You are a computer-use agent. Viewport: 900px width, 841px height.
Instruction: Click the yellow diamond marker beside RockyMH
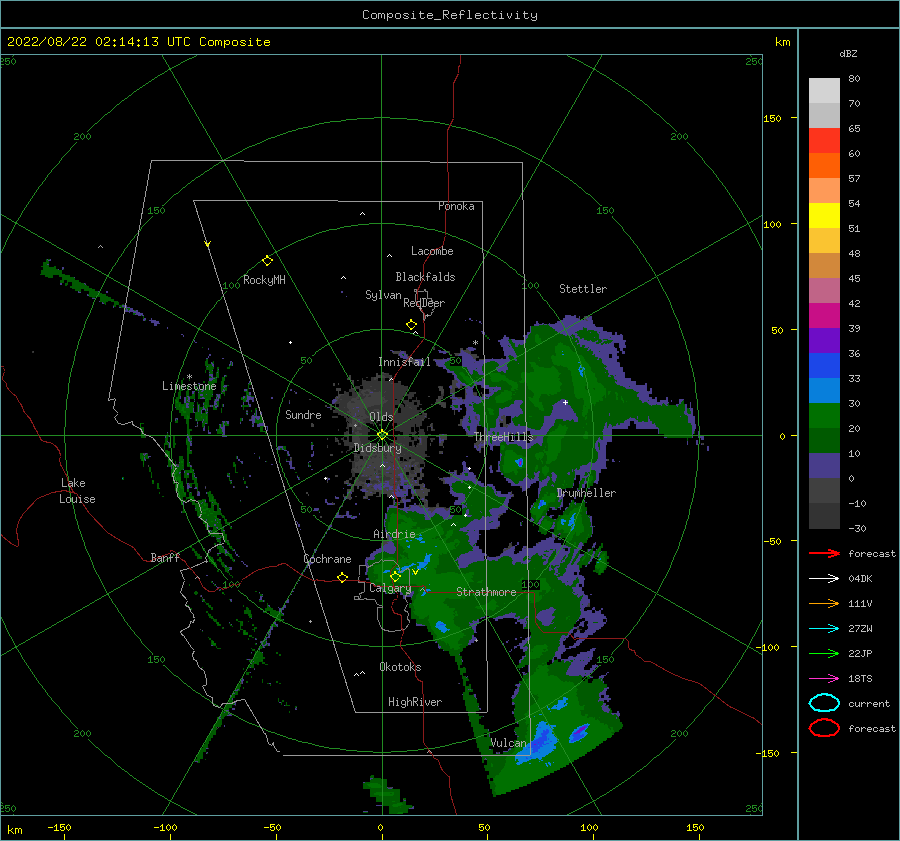(x=267, y=261)
